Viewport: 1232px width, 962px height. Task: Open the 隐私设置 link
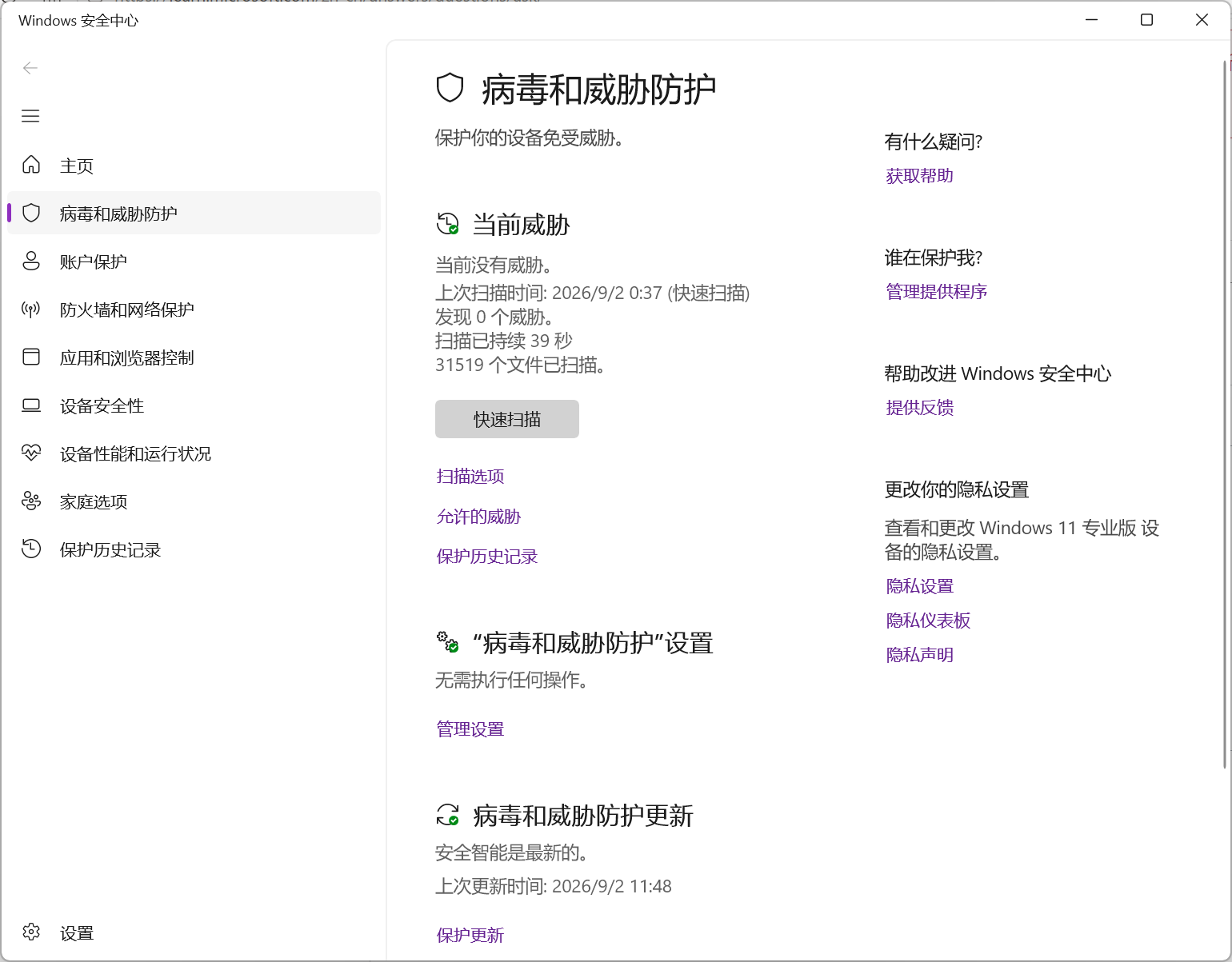[920, 586]
